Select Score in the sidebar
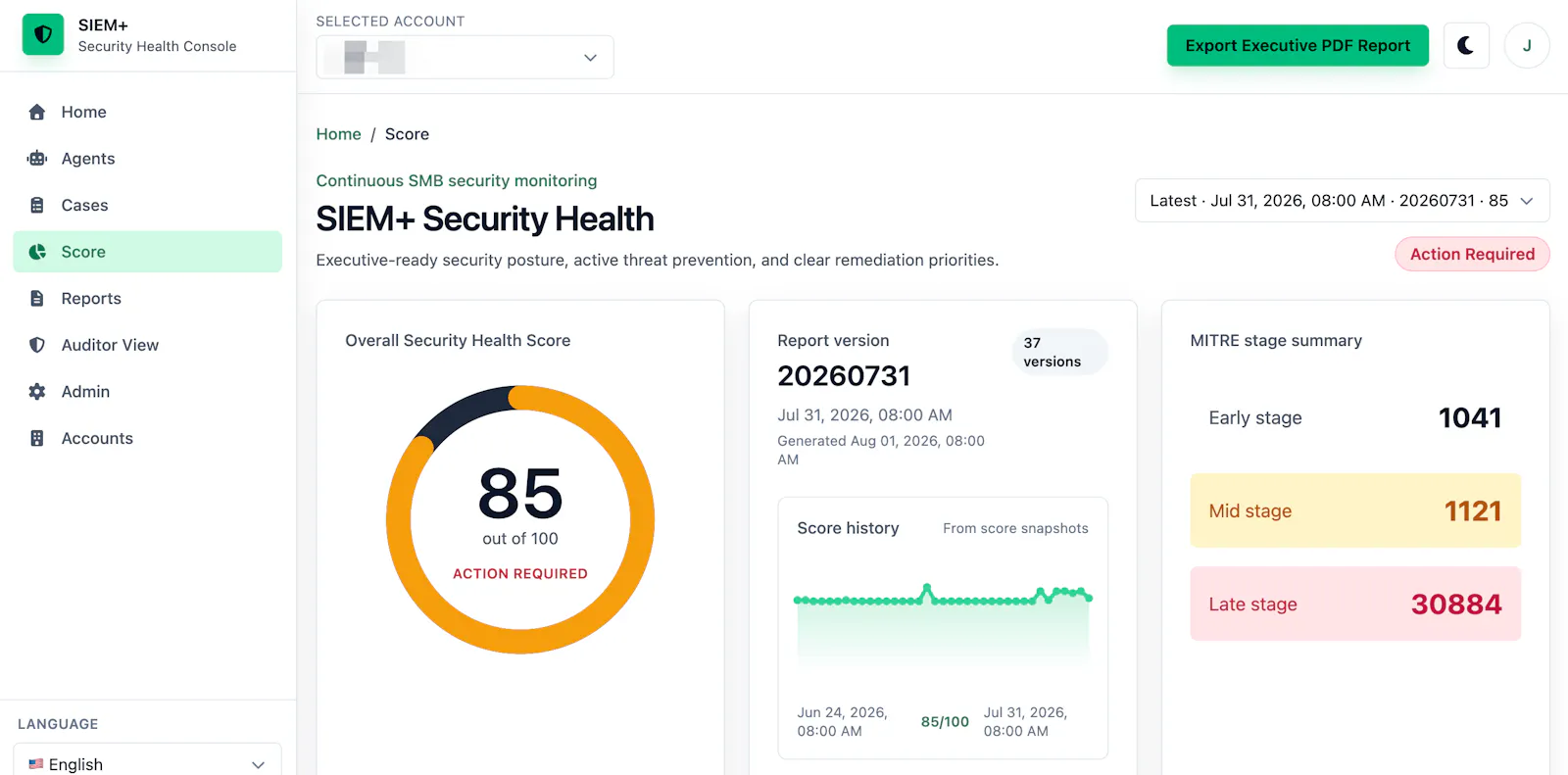Viewport: 1568px width, 775px height. click(147, 252)
